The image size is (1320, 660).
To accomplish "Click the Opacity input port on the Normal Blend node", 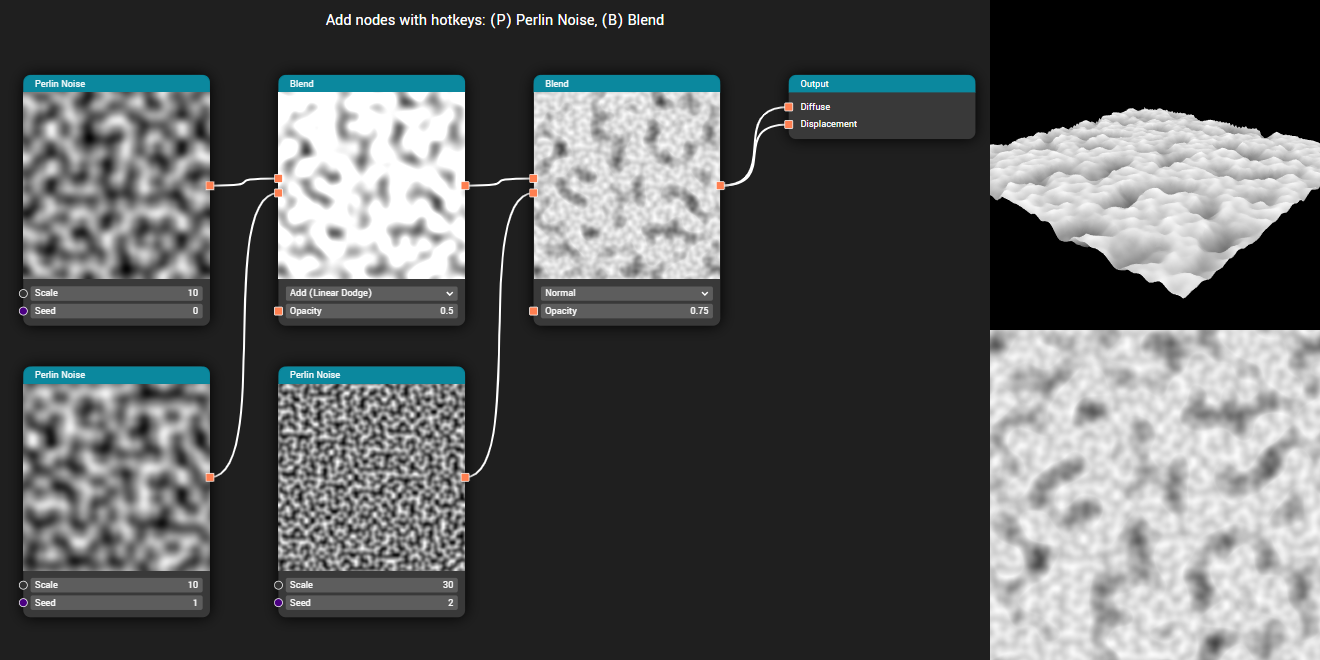I will coord(533,311).
